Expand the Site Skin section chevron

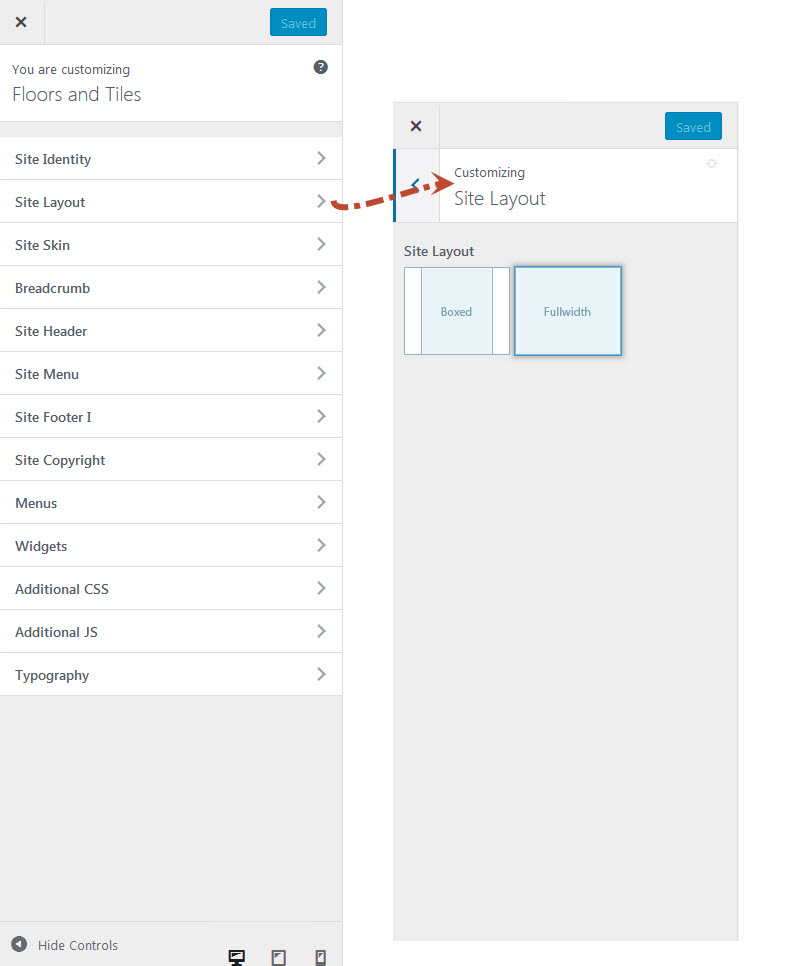321,244
